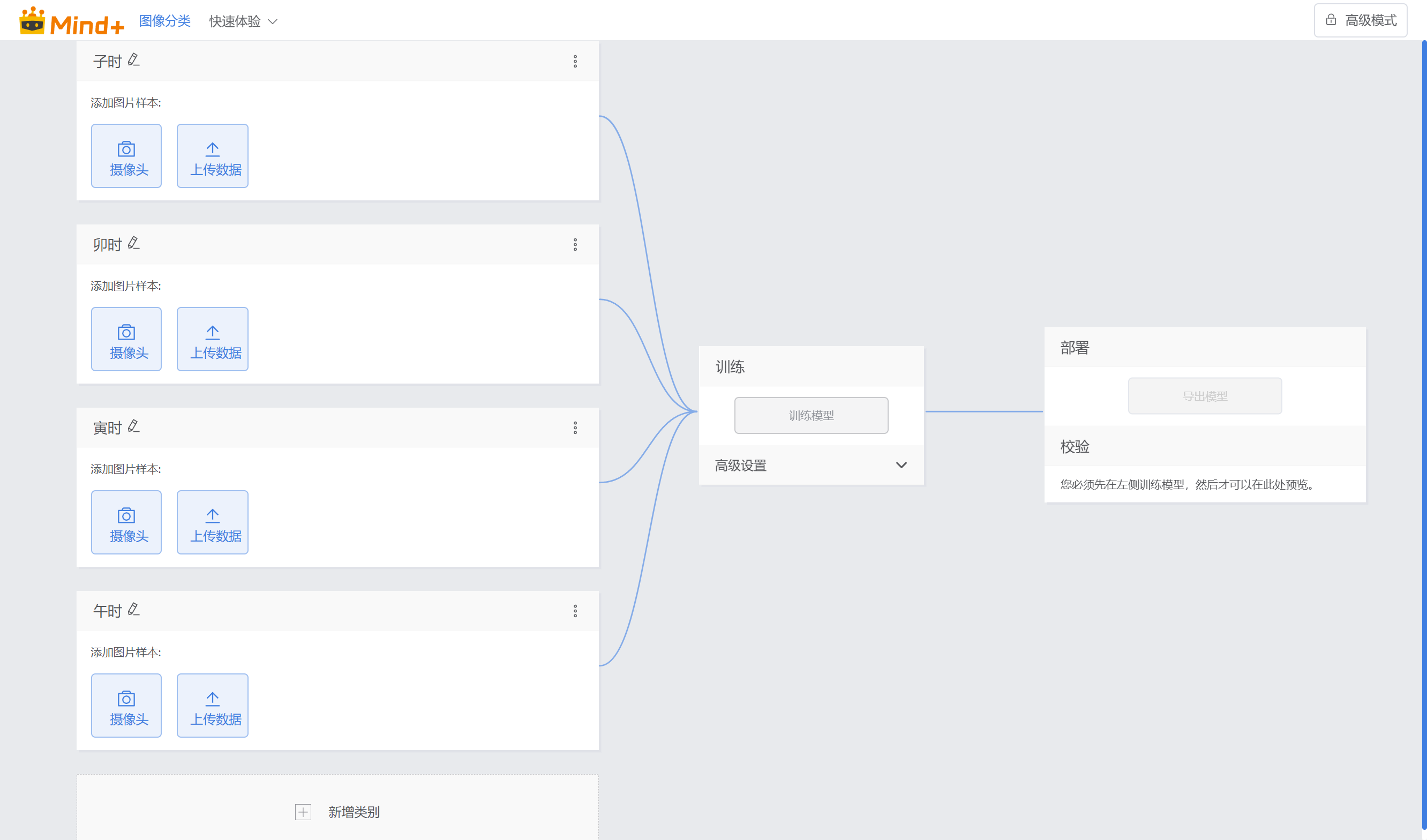Screen dimensions: 1427x840
Task: Open the 快速体验 dropdown menu
Action: pos(243,21)
